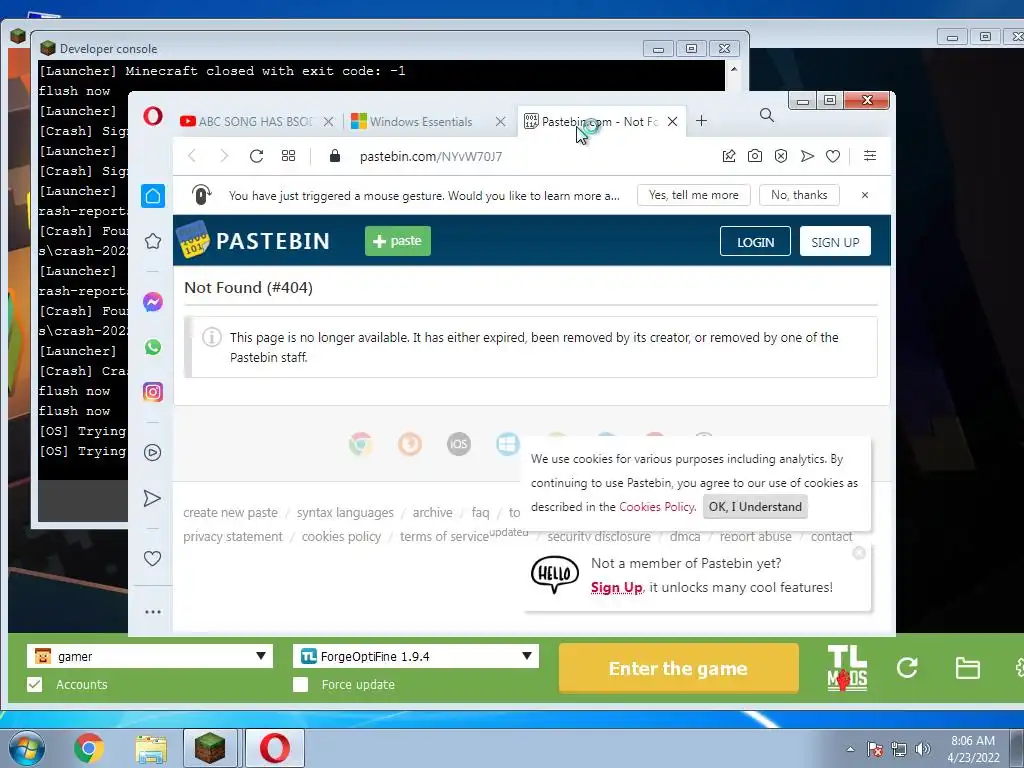Image resolution: width=1024 pixels, height=768 pixels.
Task: Enable the Force update checkbox
Action: [300, 684]
